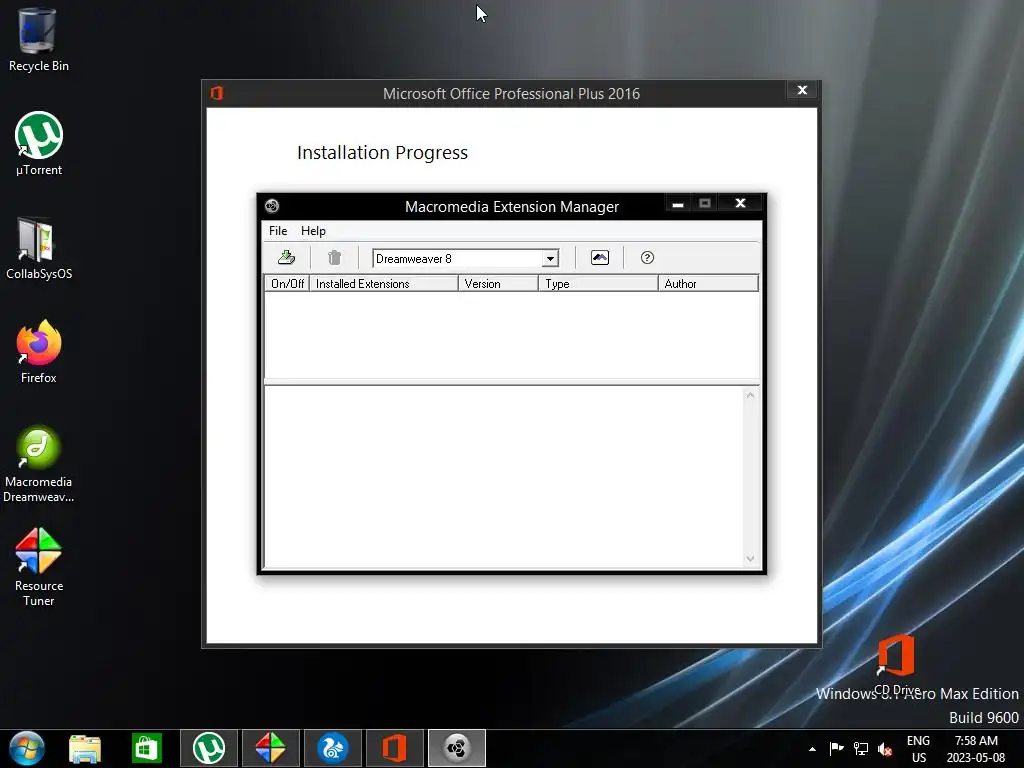
Task: Open the ENG US language indicator
Action: tap(918, 749)
